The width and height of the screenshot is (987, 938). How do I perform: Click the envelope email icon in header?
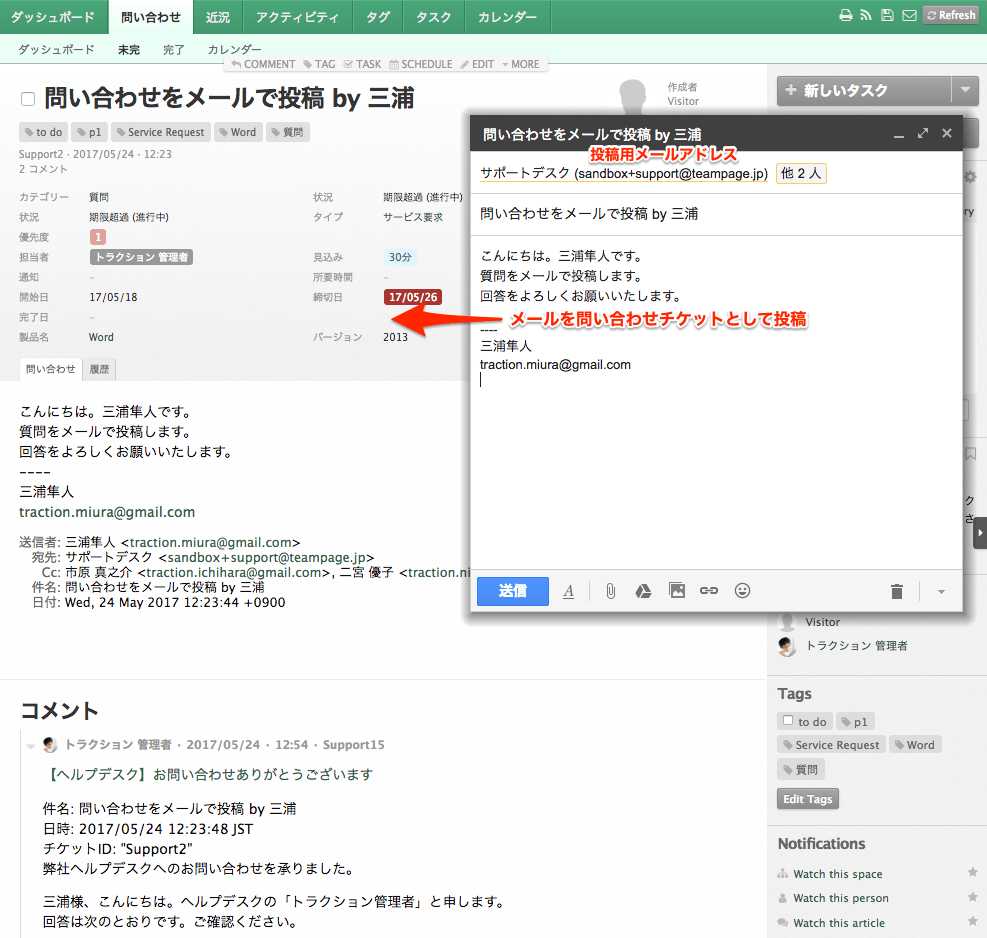point(909,16)
